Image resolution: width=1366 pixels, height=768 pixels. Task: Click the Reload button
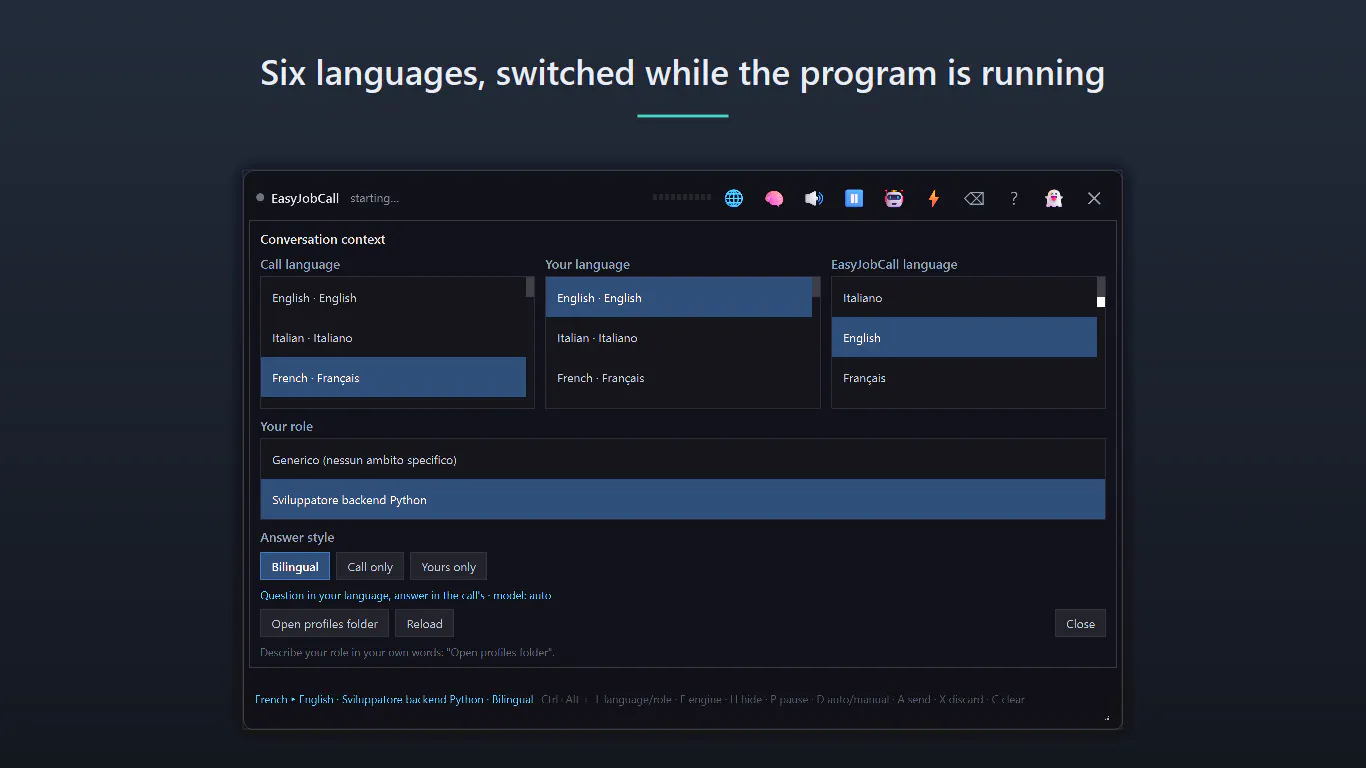point(425,624)
